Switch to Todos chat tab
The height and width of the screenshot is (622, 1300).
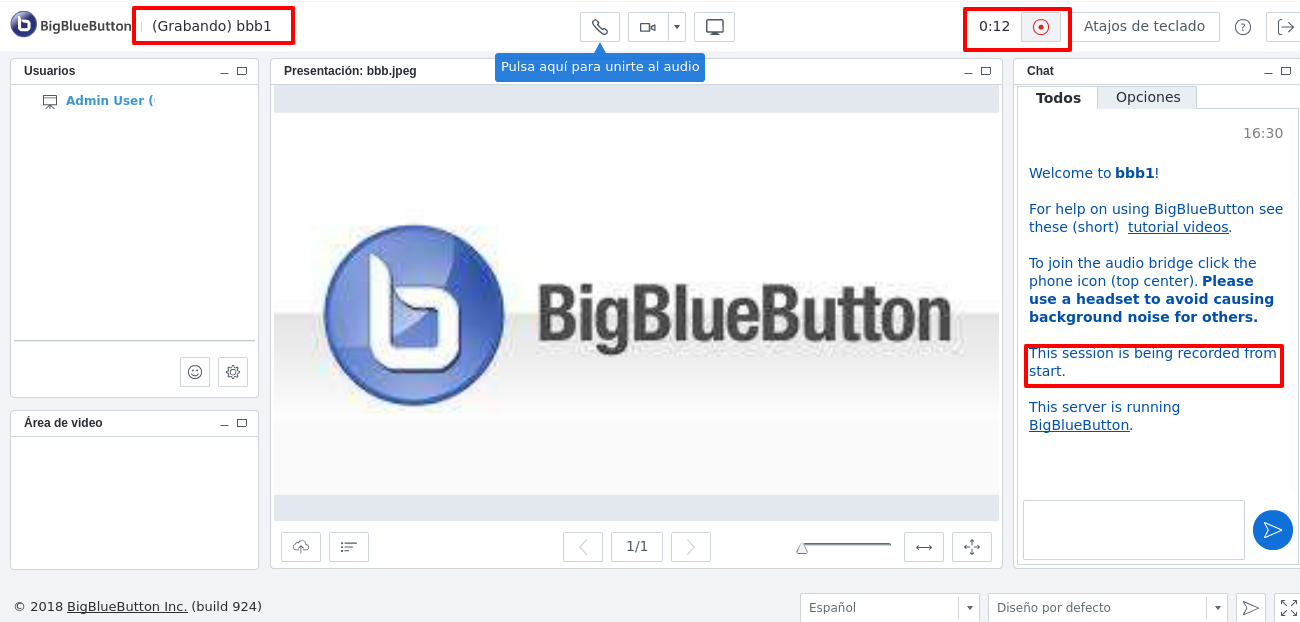click(1058, 98)
